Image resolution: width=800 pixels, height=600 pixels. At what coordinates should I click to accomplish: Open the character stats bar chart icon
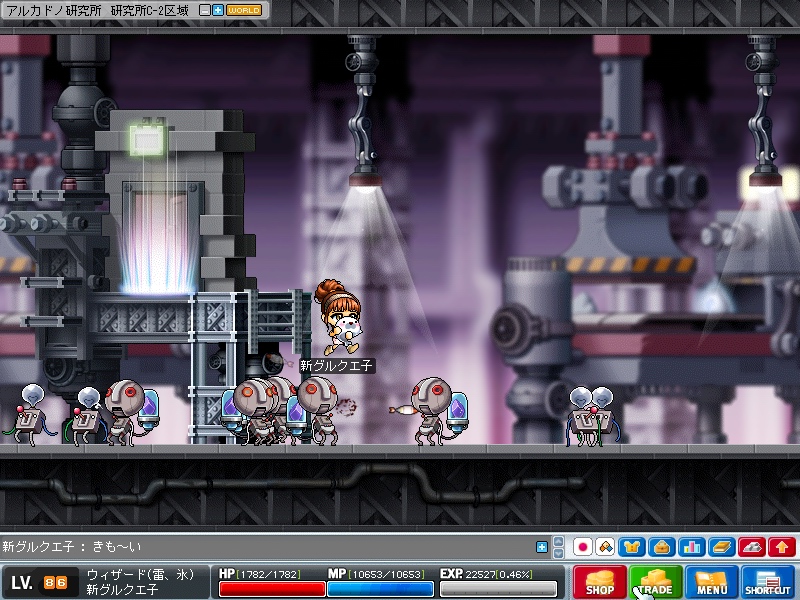click(x=692, y=547)
